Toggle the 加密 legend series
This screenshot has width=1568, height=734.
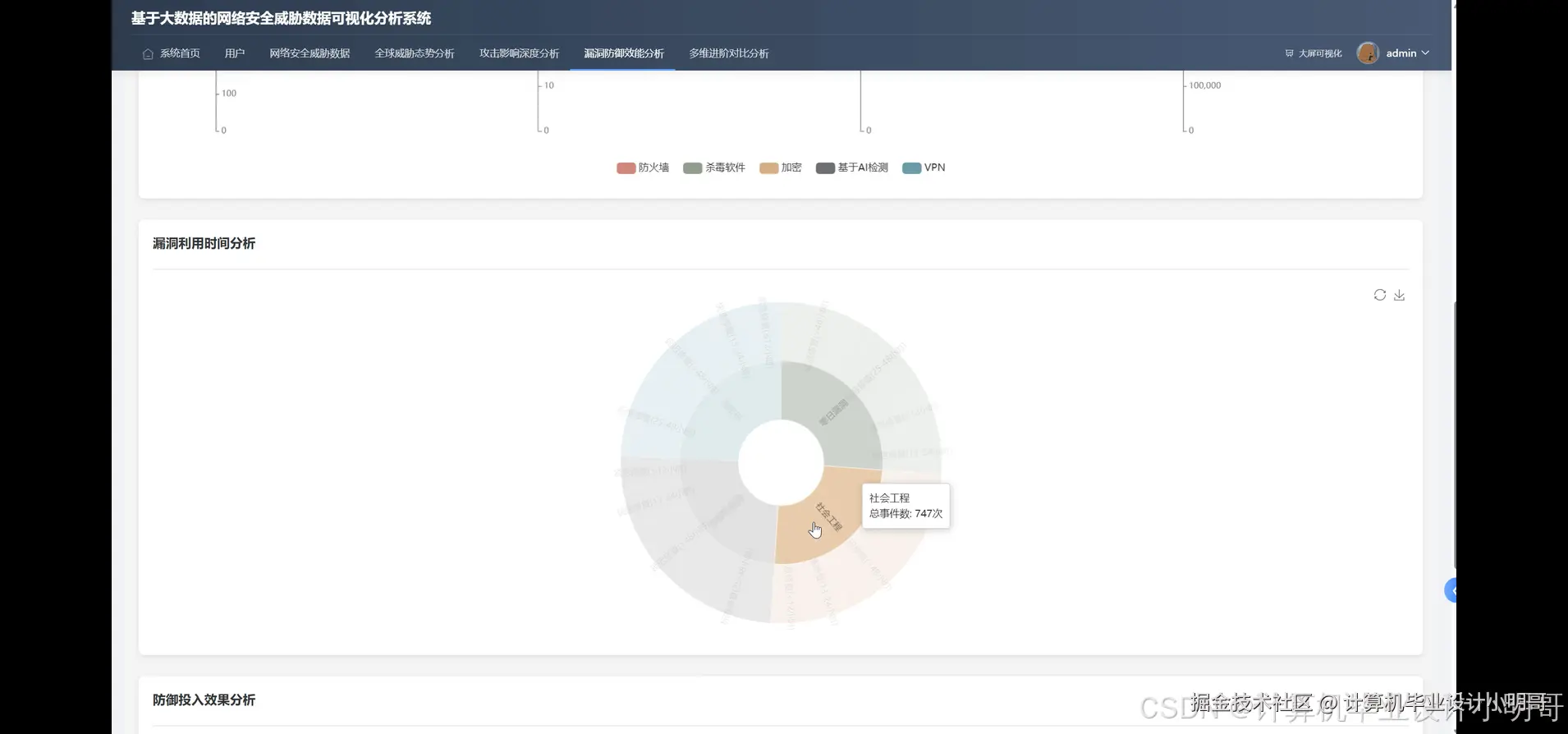pyautogui.click(x=781, y=167)
